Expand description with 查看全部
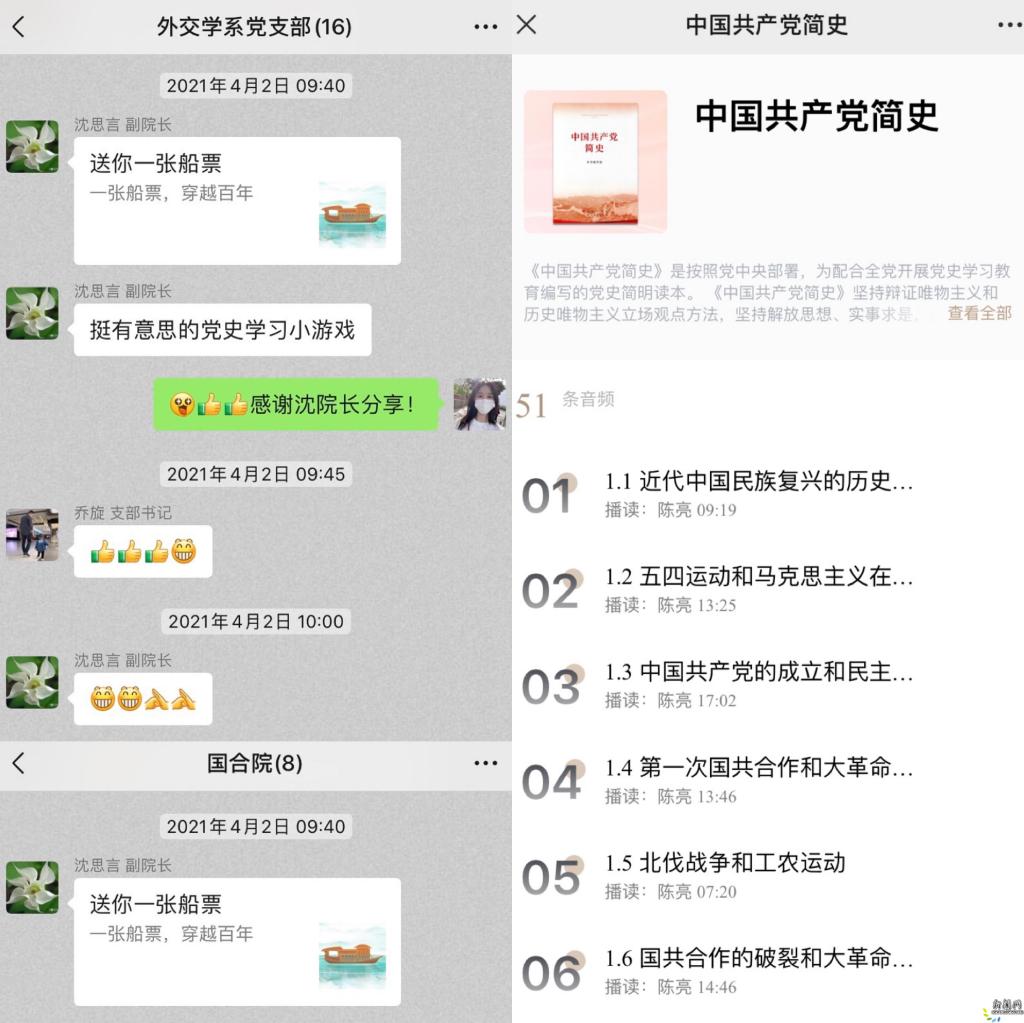 click(979, 314)
